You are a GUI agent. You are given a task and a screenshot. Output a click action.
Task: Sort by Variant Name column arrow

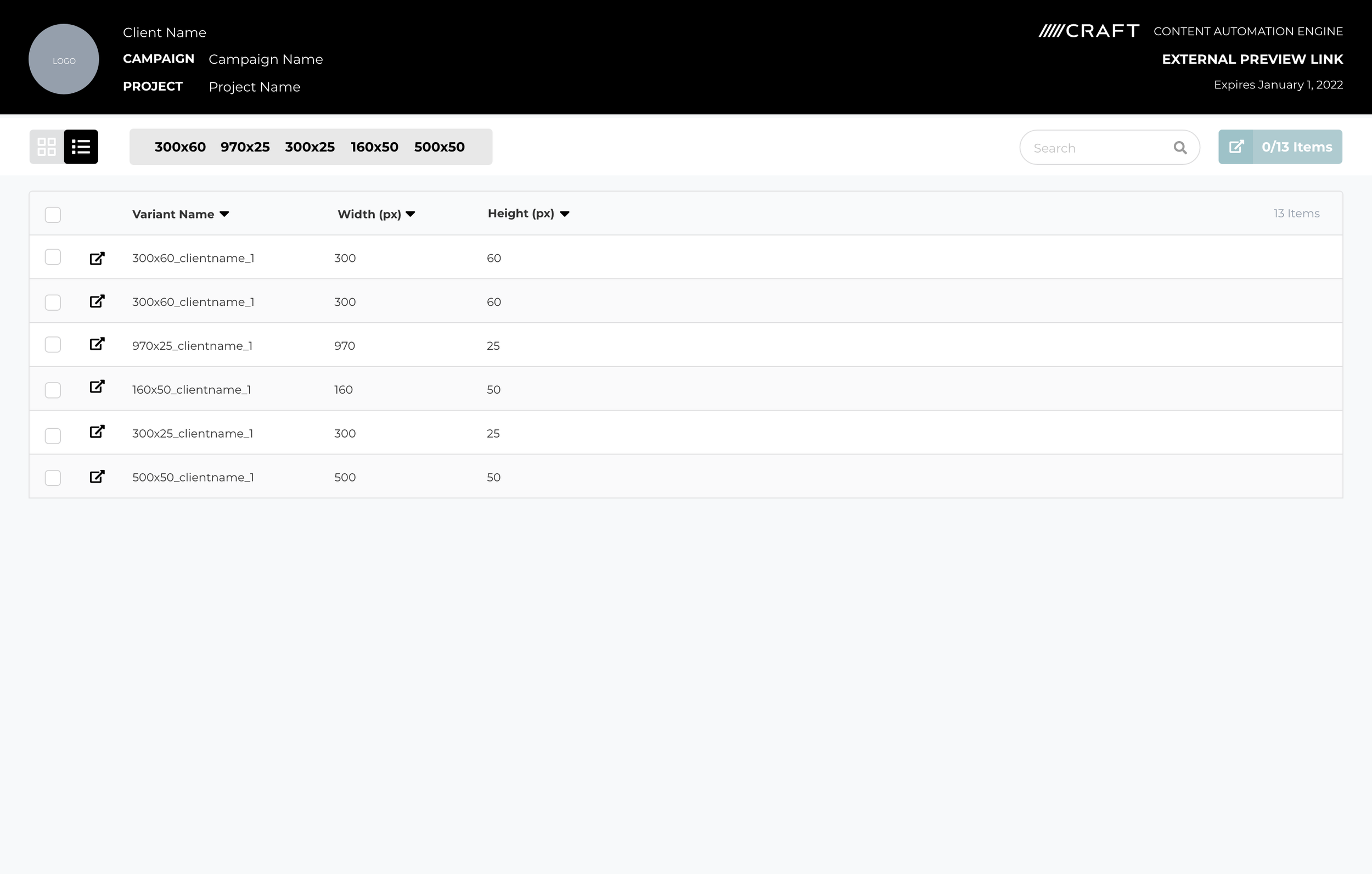(x=224, y=214)
